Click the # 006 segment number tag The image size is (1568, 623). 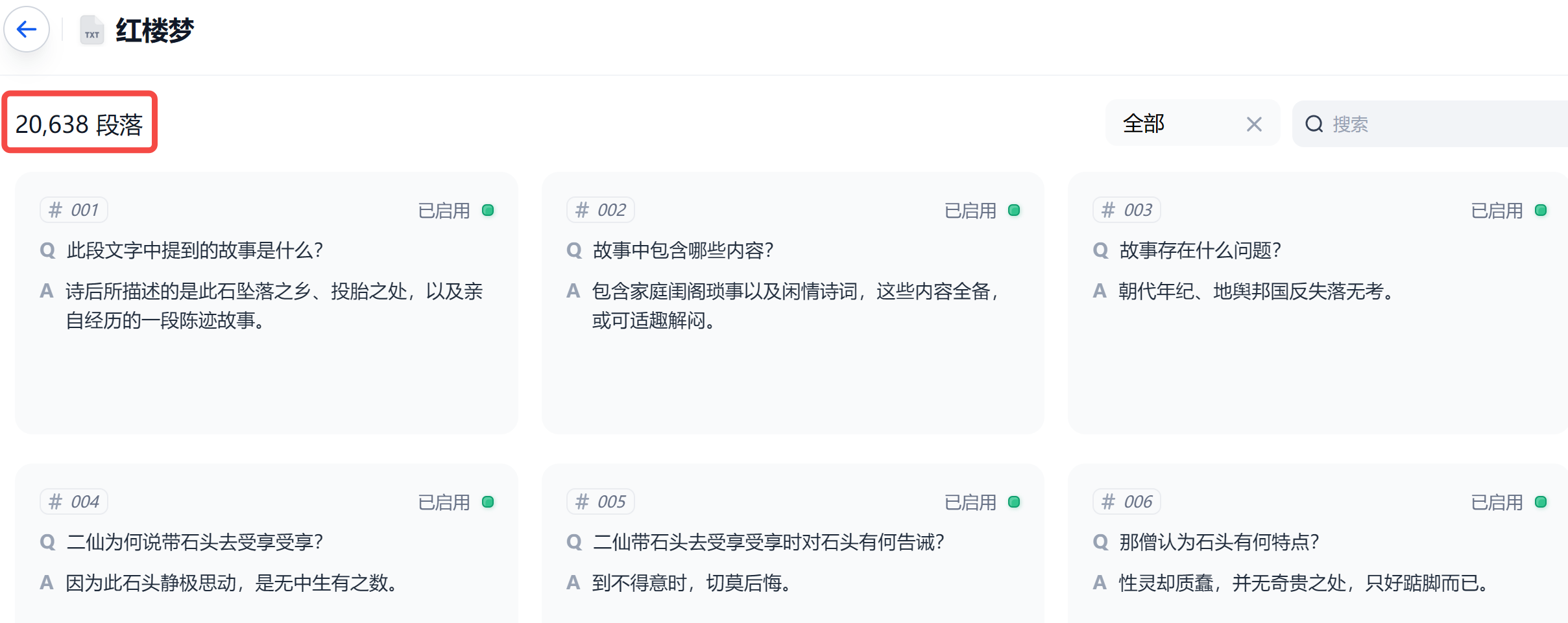coord(1127,502)
